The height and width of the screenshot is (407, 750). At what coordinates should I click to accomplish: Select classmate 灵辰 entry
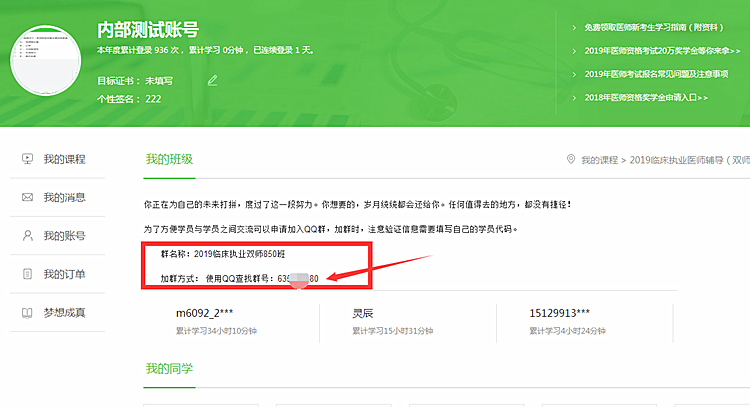click(362, 313)
